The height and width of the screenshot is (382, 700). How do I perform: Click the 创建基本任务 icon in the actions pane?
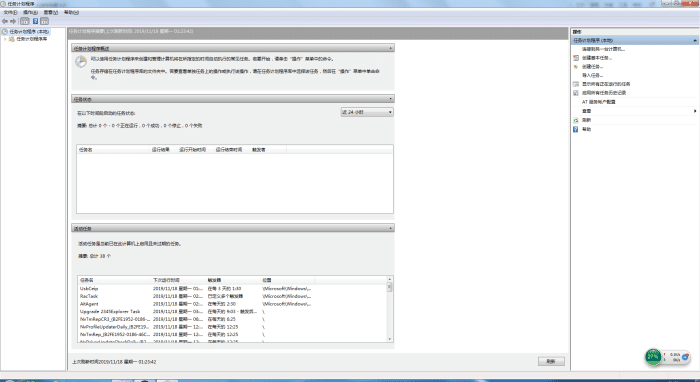pos(576,58)
